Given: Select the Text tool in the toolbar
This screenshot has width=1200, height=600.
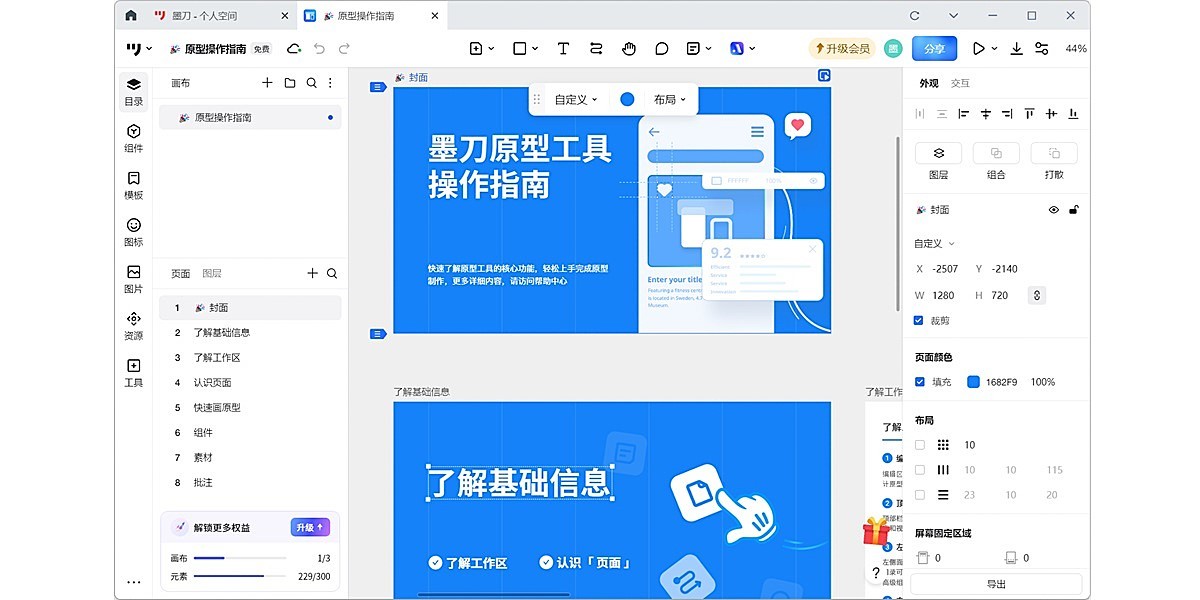Looking at the screenshot, I should click(563, 48).
